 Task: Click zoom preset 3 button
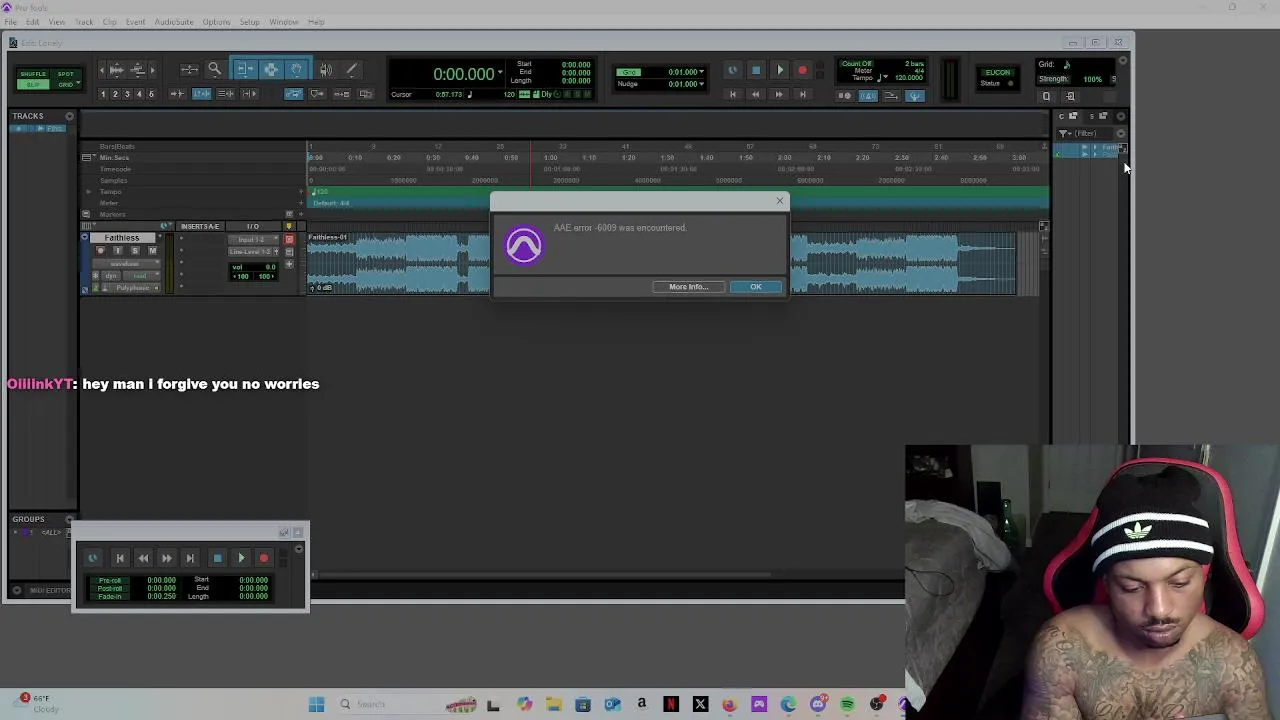coord(127,94)
